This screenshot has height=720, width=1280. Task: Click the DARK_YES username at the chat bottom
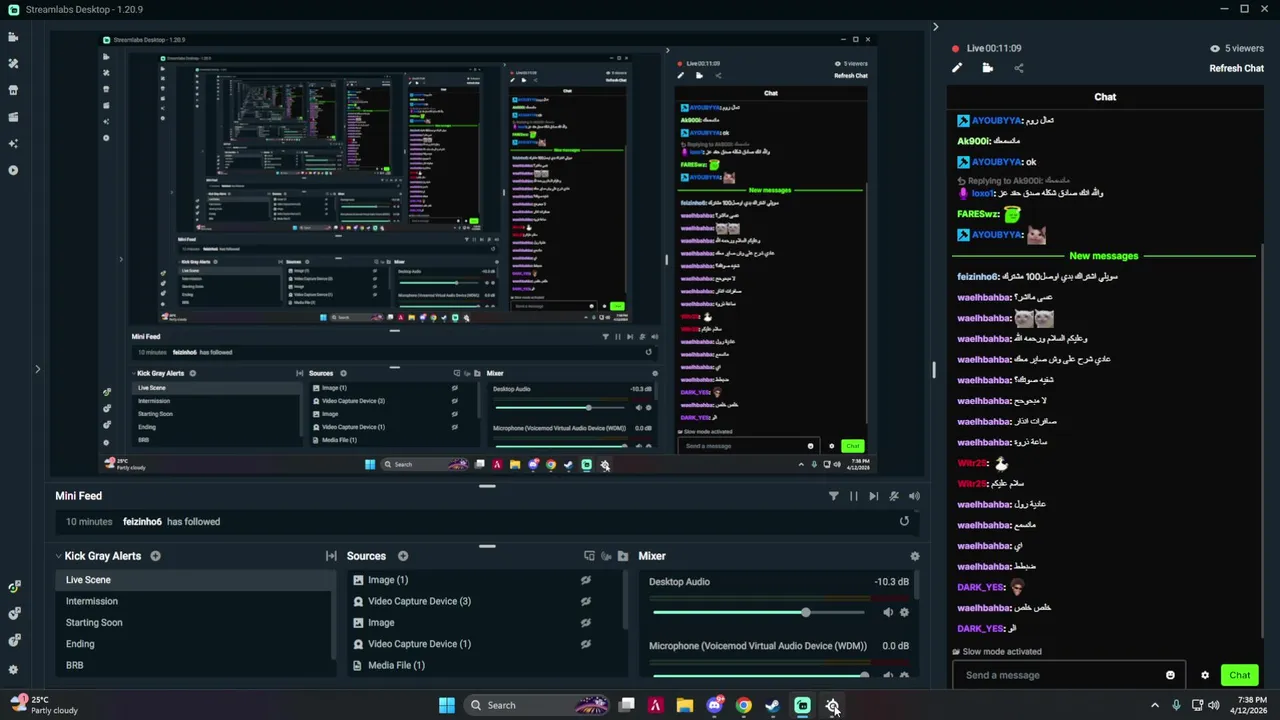[981, 629]
